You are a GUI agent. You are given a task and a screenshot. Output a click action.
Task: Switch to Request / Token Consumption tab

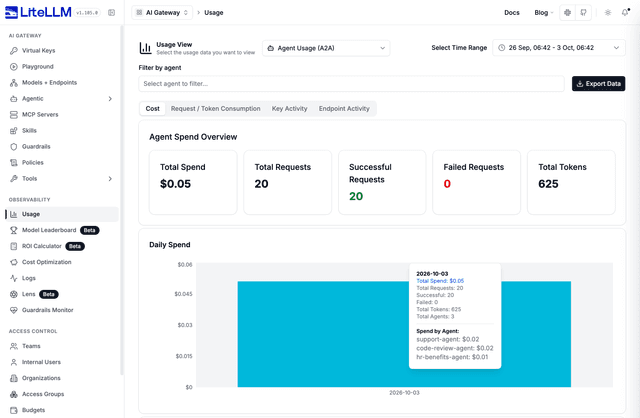(216, 109)
